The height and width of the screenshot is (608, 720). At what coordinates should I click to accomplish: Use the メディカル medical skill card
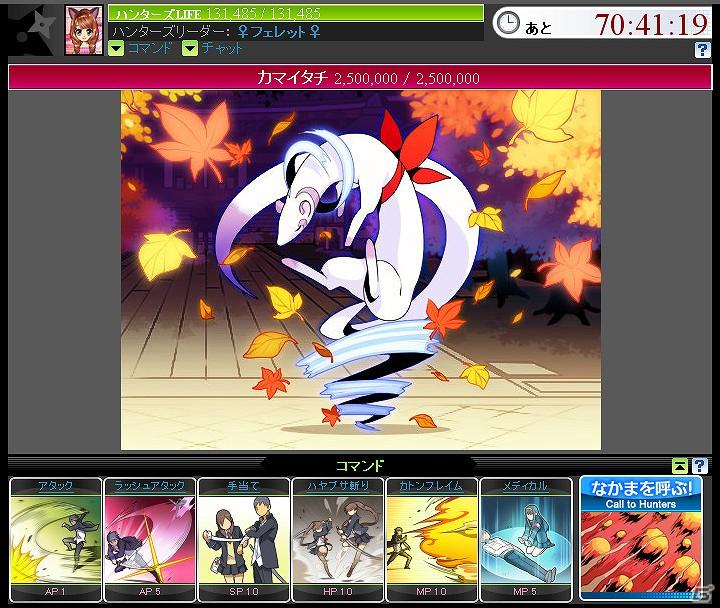coord(526,540)
